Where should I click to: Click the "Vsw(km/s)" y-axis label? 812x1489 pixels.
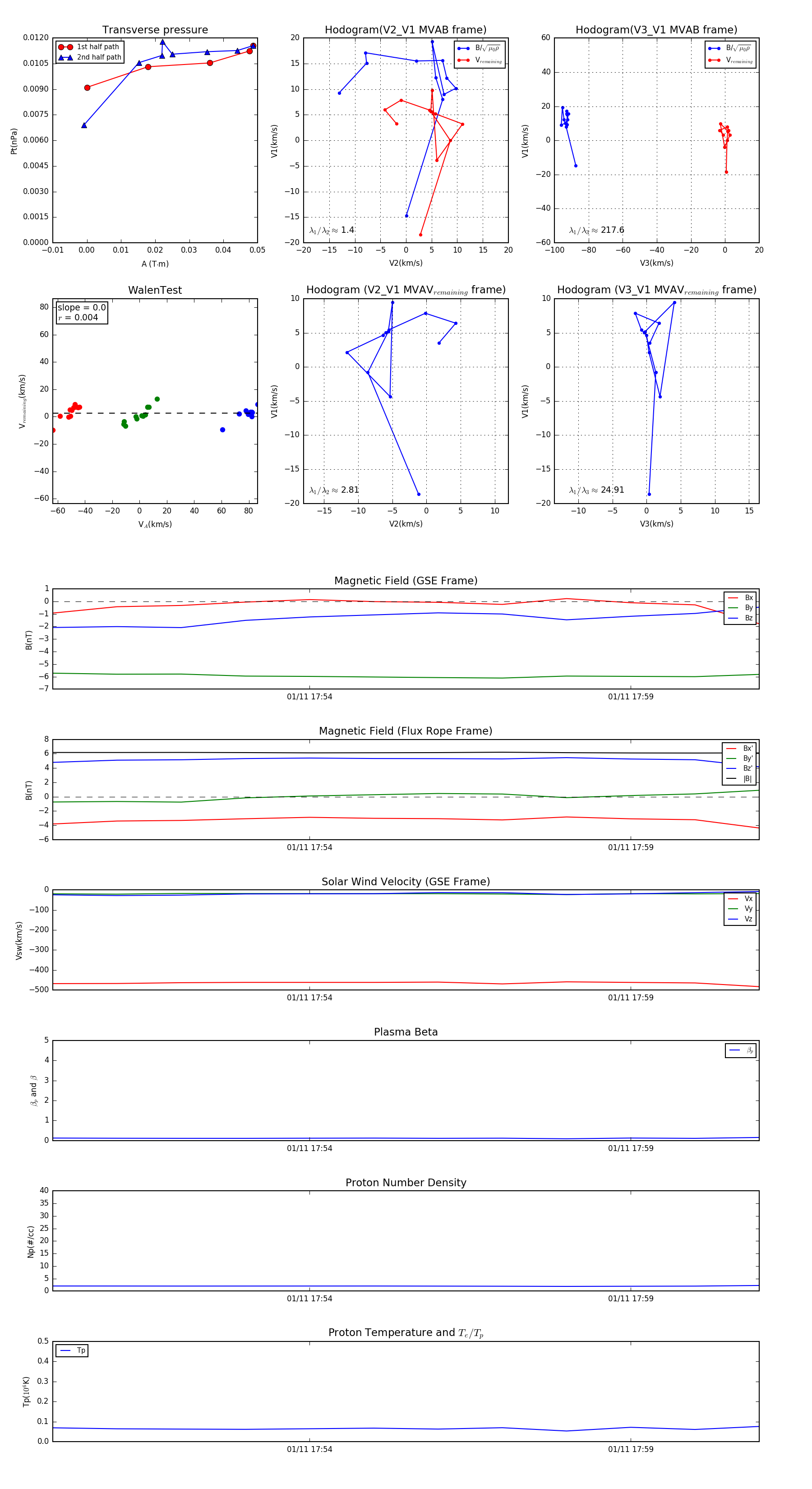pos(18,940)
